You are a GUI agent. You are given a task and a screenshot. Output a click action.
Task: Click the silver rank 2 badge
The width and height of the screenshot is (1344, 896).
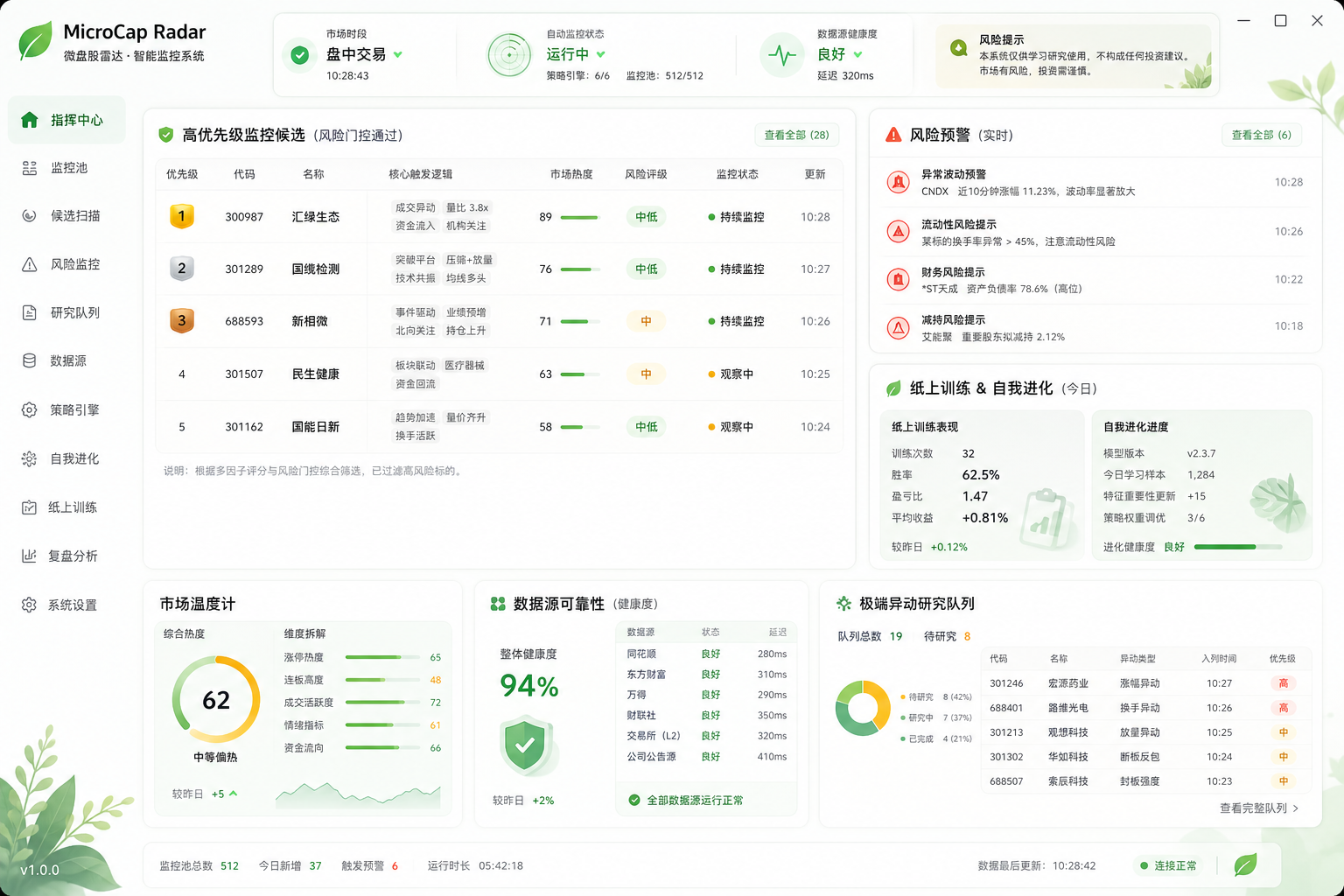[182, 269]
